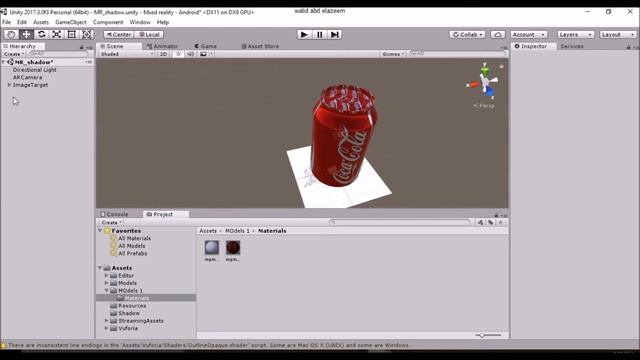Select AR Camera in Hierarchy
Image resolution: width=640 pixels, height=360 pixels.
[x=27, y=77]
